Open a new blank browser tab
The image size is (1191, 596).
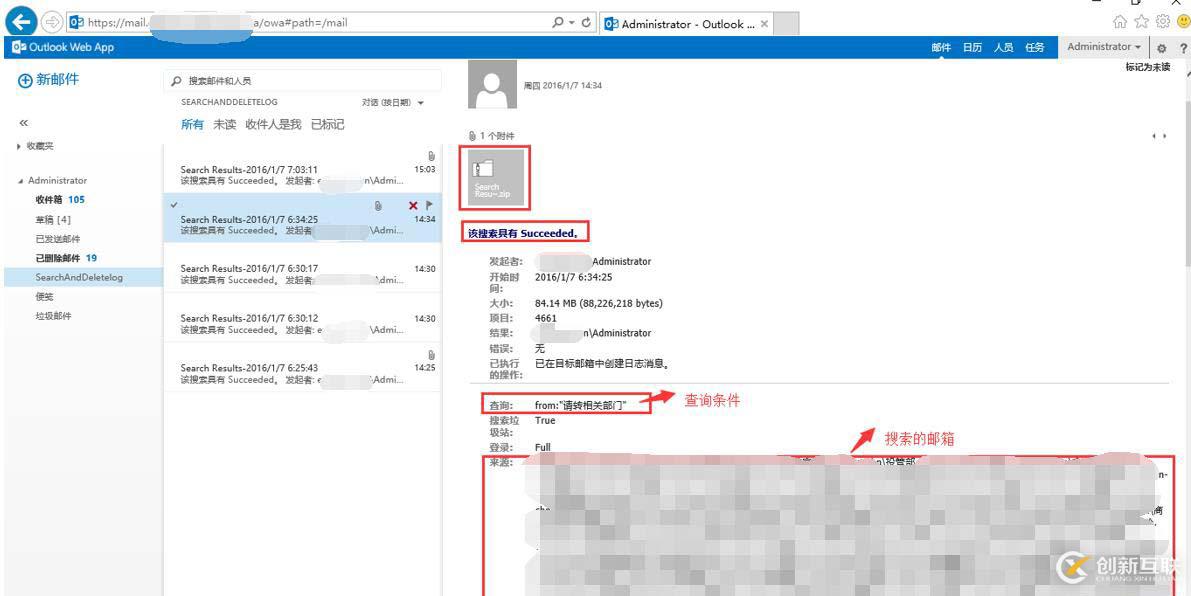tap(788, 24)
